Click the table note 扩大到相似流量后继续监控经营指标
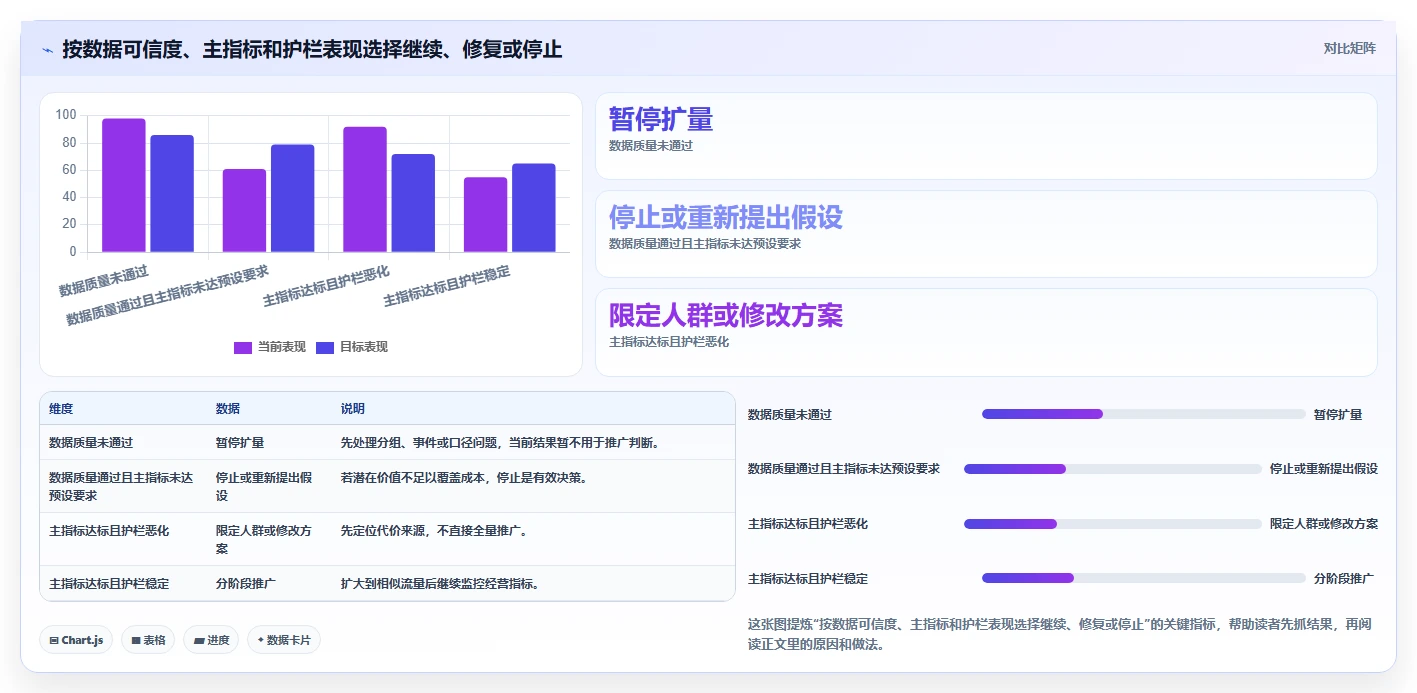Viewport: 1417px width, 693px height. (x=440, y=583)
